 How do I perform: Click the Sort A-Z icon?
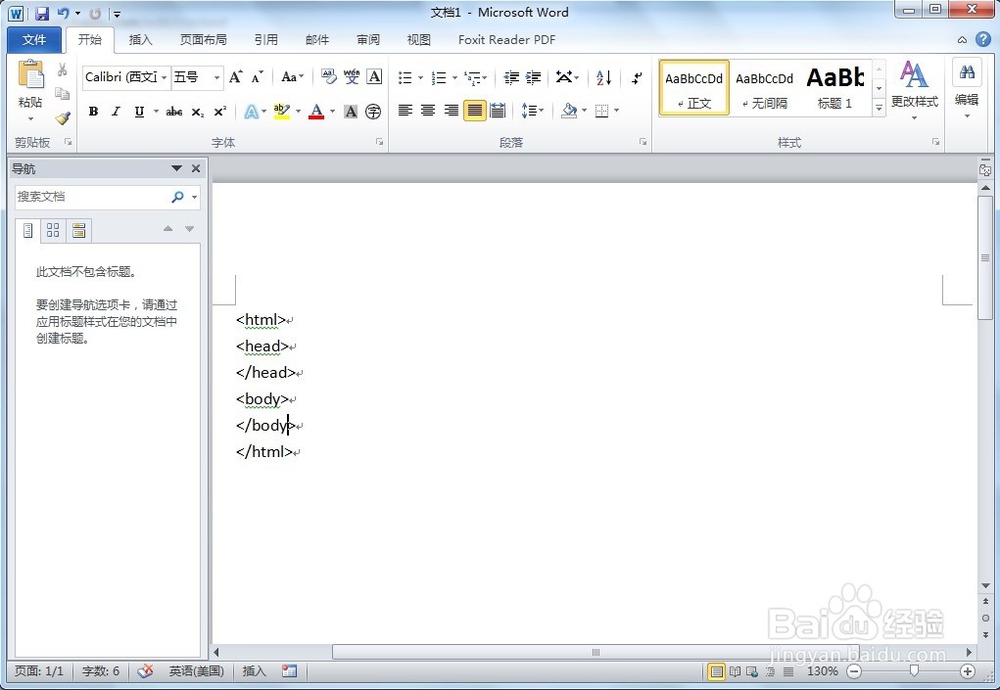[604, 78]
